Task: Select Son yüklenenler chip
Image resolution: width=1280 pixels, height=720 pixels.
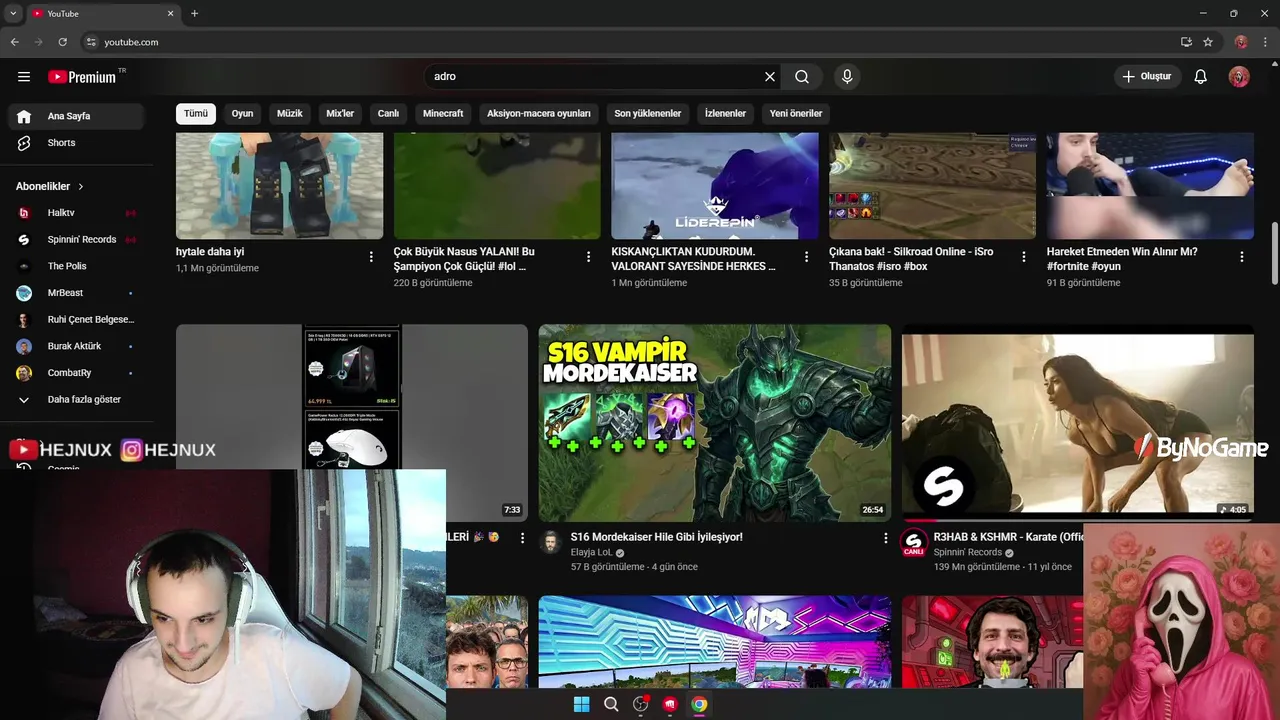Action: pos(647,113)
